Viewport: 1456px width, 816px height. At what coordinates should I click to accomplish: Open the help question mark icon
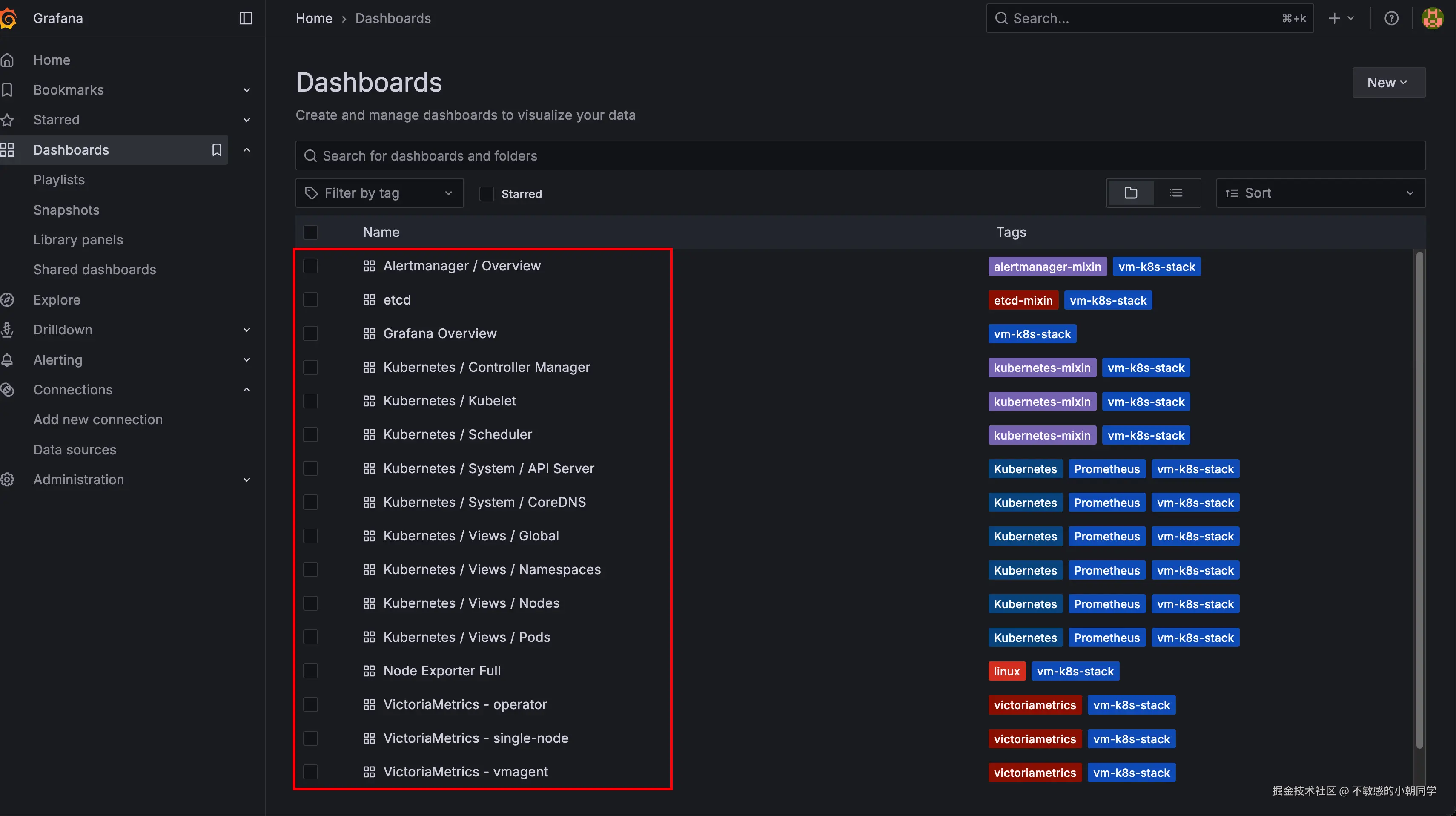(1391, 18)
